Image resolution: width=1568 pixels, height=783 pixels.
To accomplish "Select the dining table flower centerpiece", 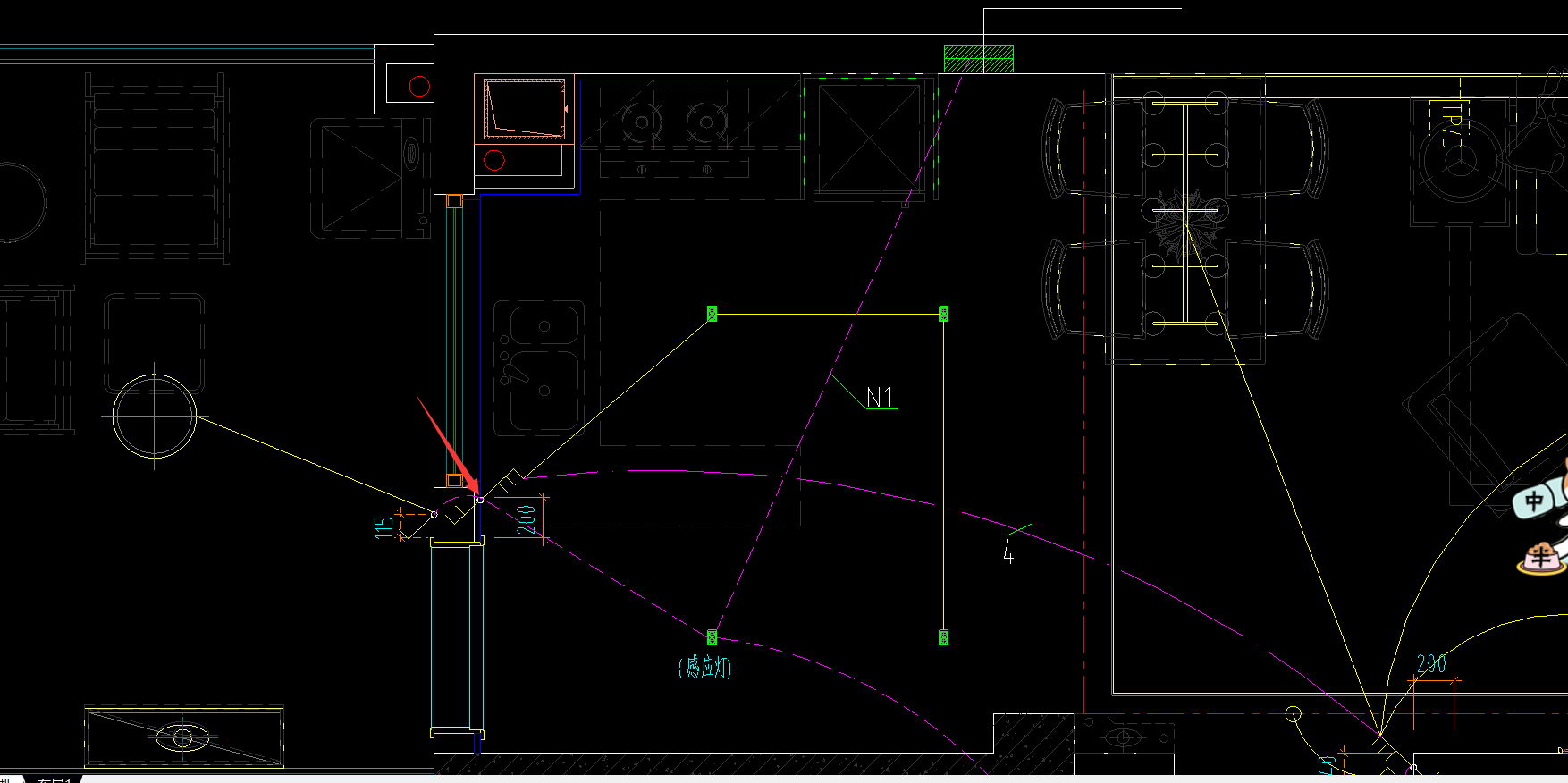I will [x=1185, y=224].
